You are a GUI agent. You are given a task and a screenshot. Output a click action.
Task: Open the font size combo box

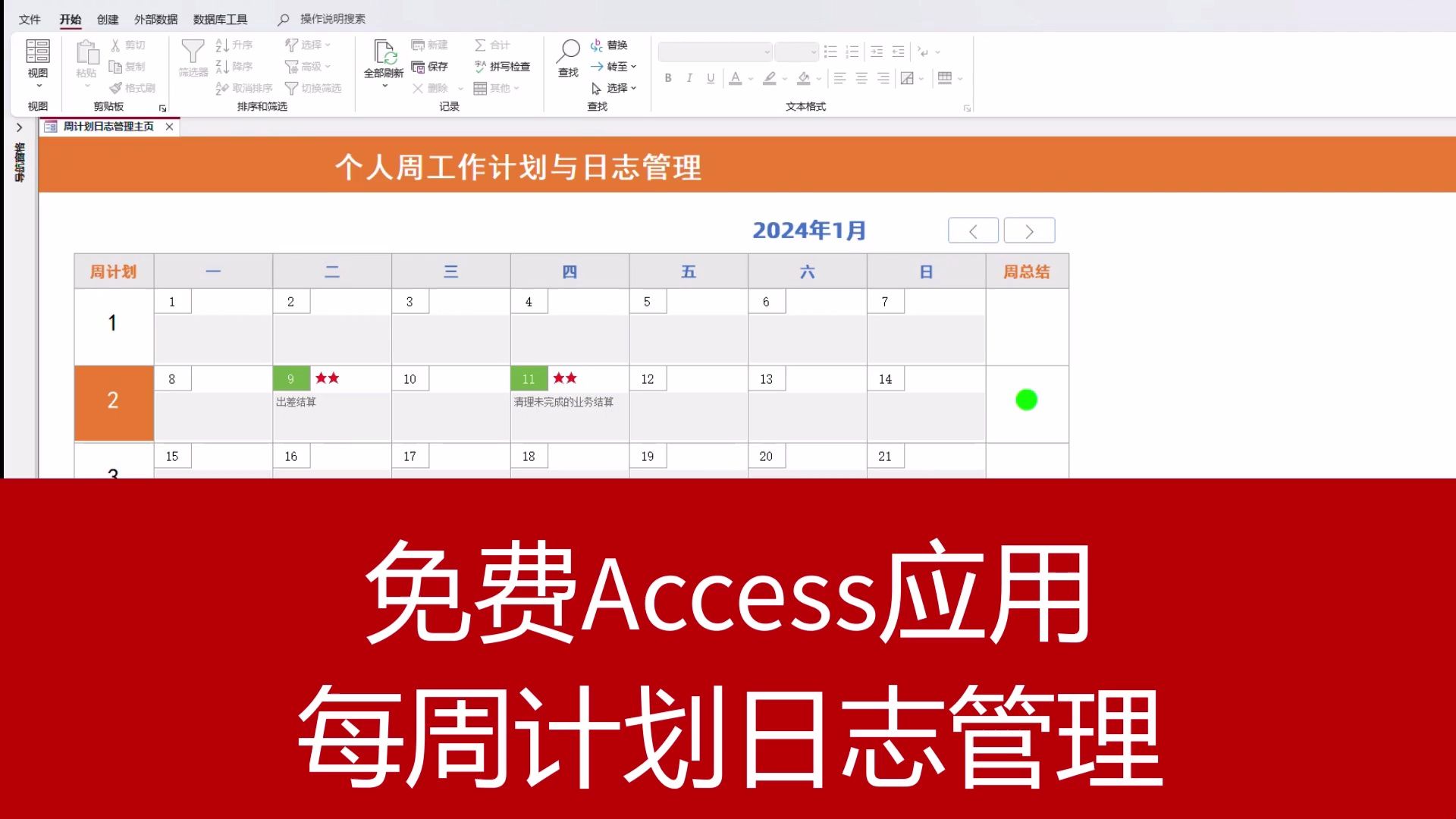796,52
